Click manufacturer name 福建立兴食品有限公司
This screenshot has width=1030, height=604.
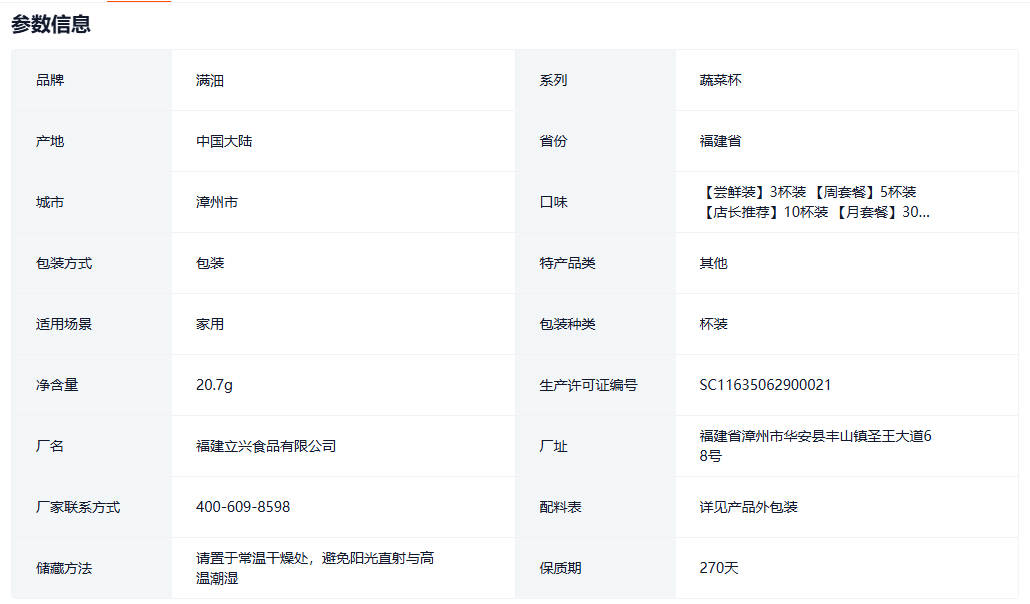(x=266, y=446)
